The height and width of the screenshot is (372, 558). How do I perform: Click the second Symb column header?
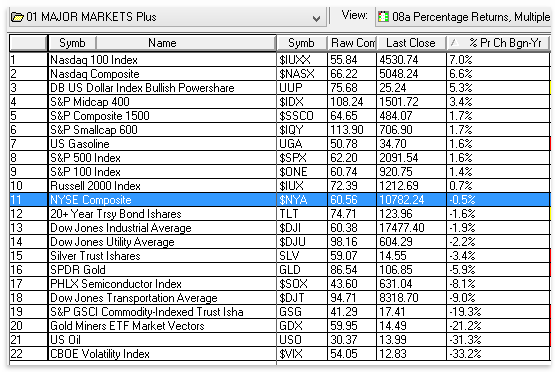click(301, 43)
